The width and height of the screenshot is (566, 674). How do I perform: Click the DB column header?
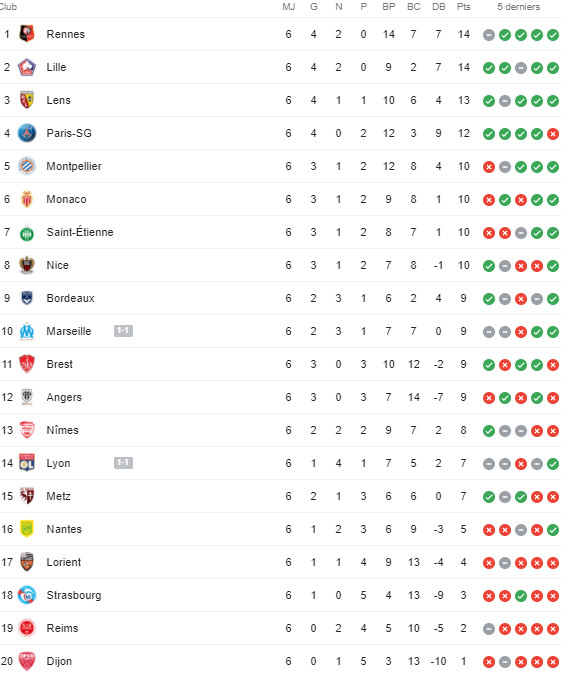(x=438, y=7)
